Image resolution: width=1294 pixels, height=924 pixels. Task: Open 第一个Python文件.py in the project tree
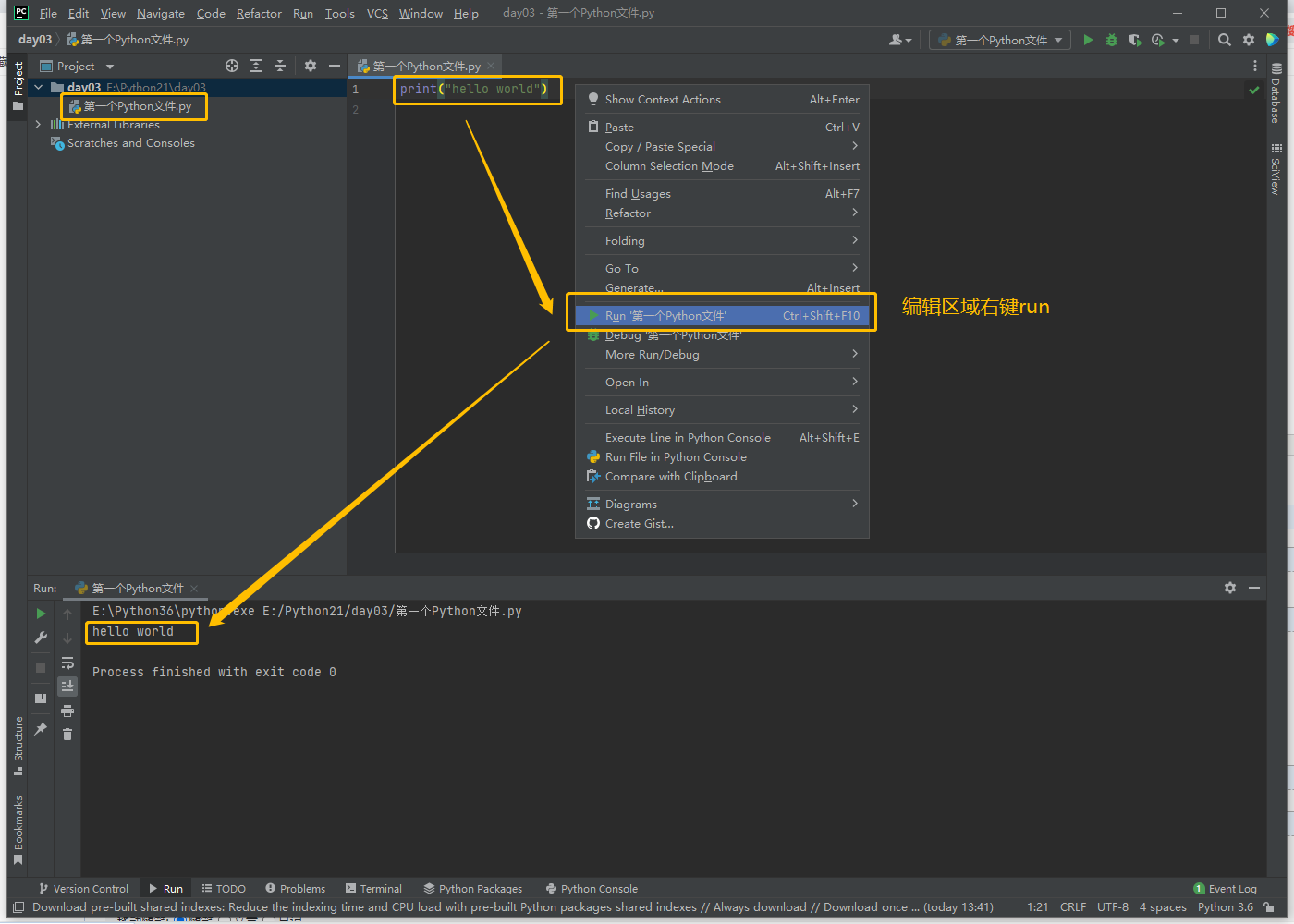[x=137, y=106]
